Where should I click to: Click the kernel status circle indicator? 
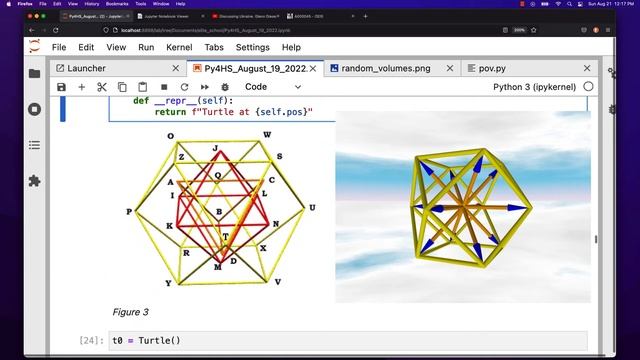tap(588, 87)
